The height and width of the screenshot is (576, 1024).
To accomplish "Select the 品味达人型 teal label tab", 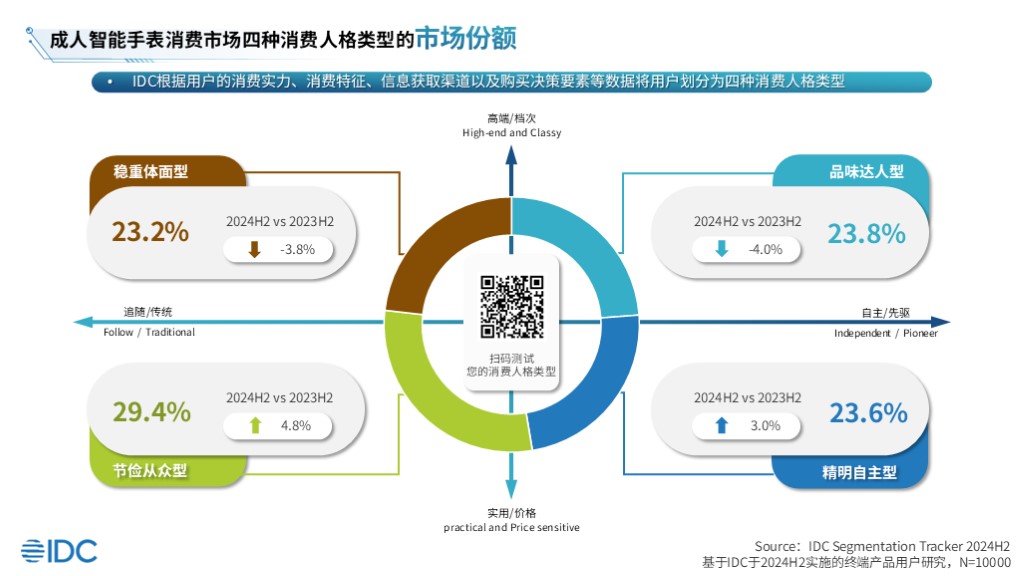I will (853, 172).
